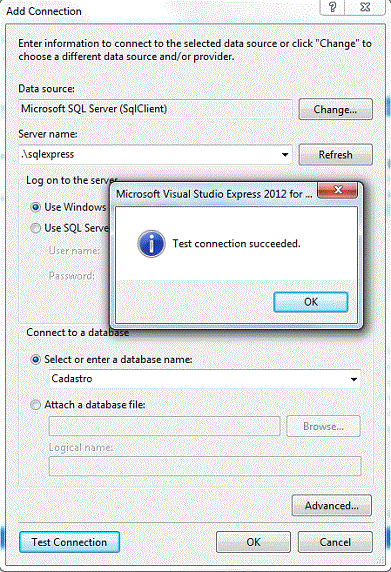
Task: Click the Change... data source button
Action: click(x=336, y=109)
